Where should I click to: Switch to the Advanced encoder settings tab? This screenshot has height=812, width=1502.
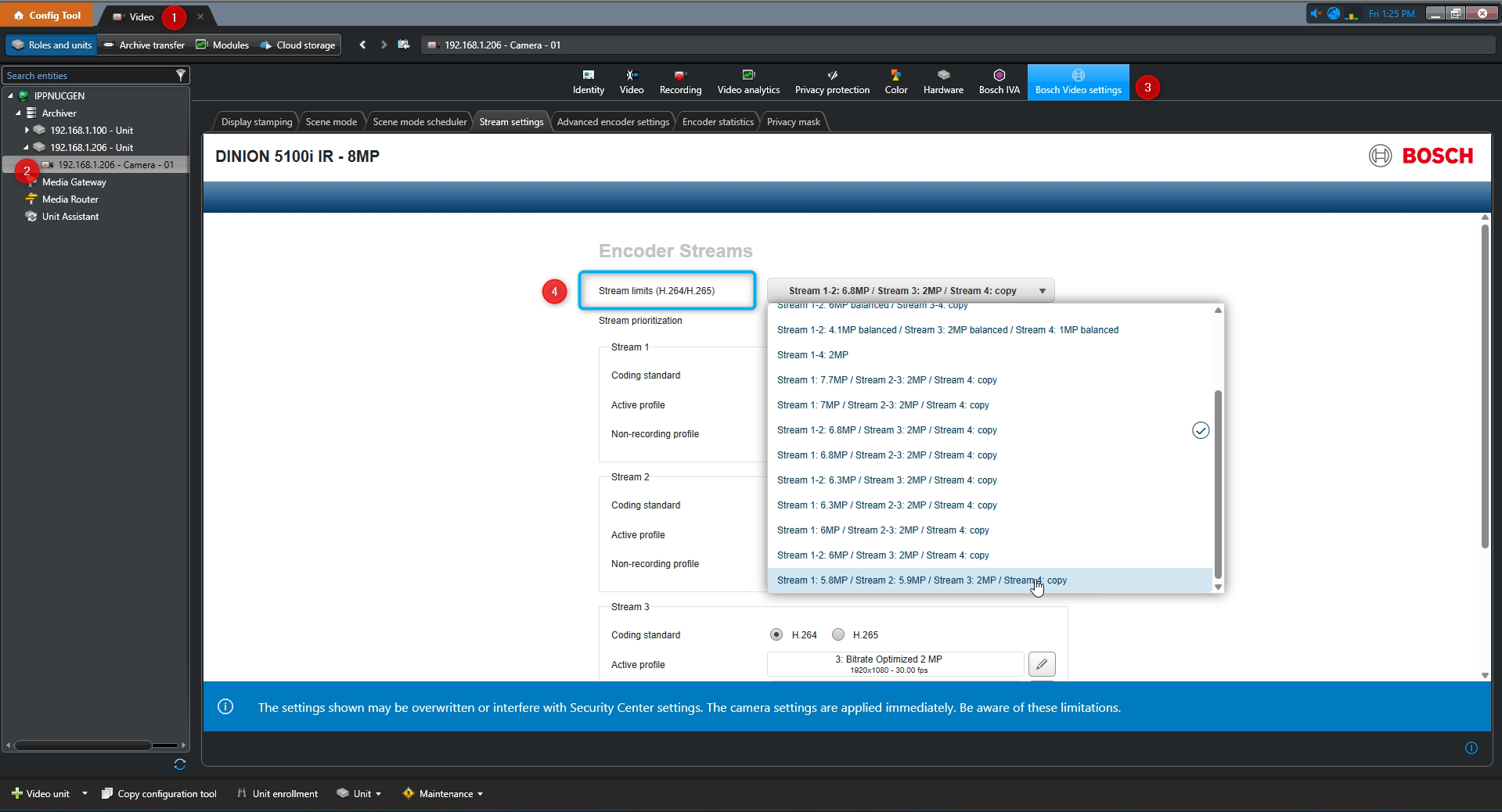613,121
